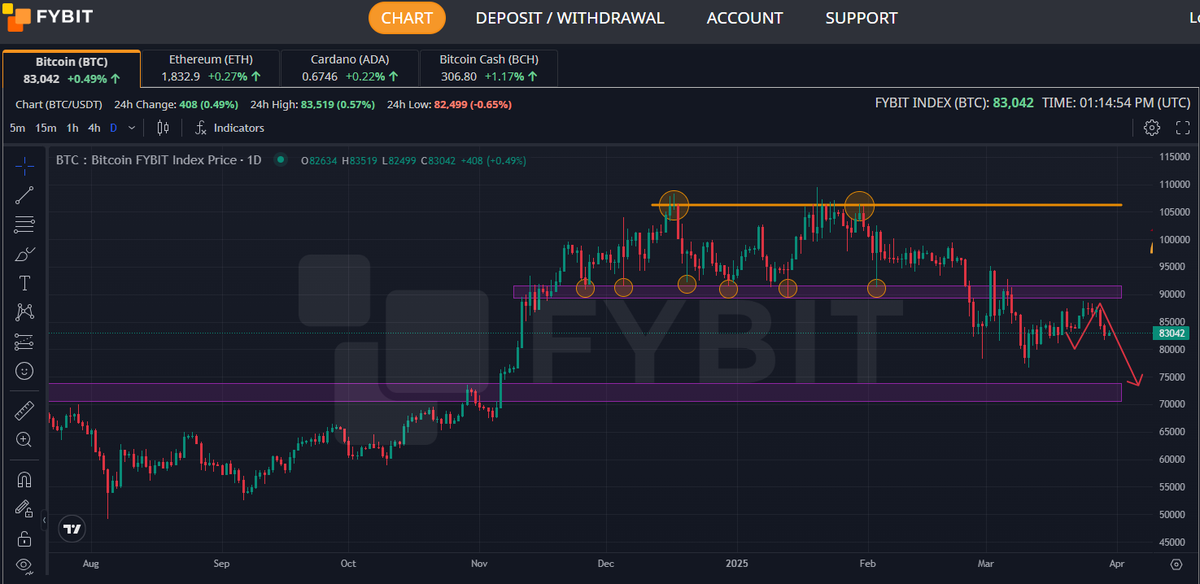Select the crosshair cursor tool
1200x584 pixels.
click(25, 166)
